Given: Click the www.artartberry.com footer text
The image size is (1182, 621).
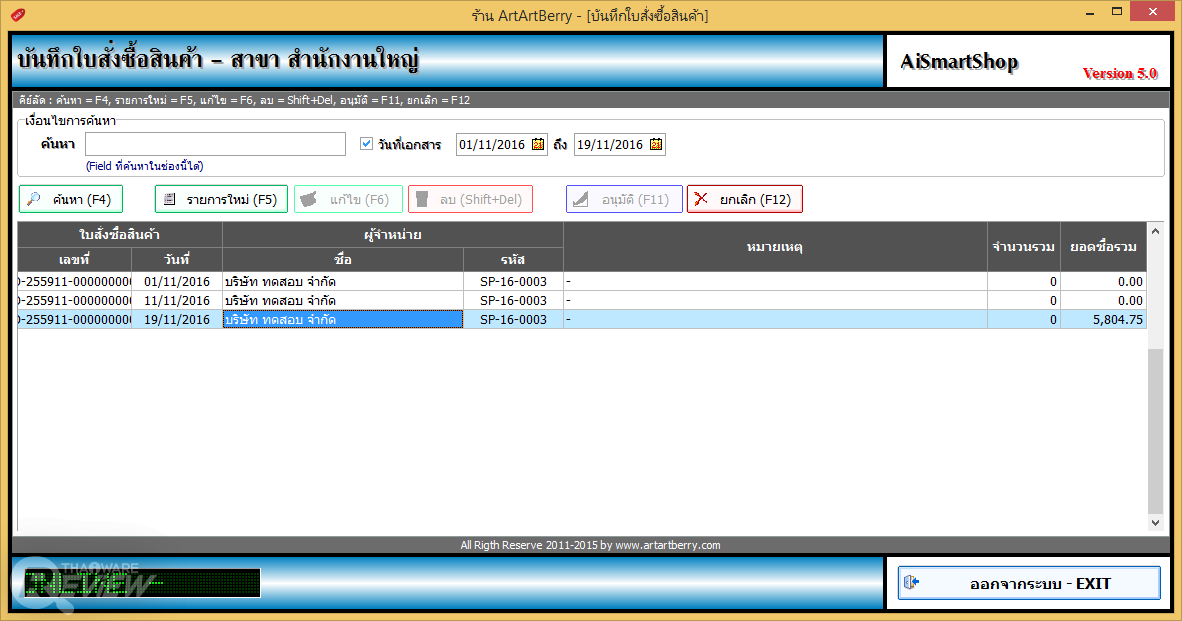Looking at the screenshot, I should [668, 545].
